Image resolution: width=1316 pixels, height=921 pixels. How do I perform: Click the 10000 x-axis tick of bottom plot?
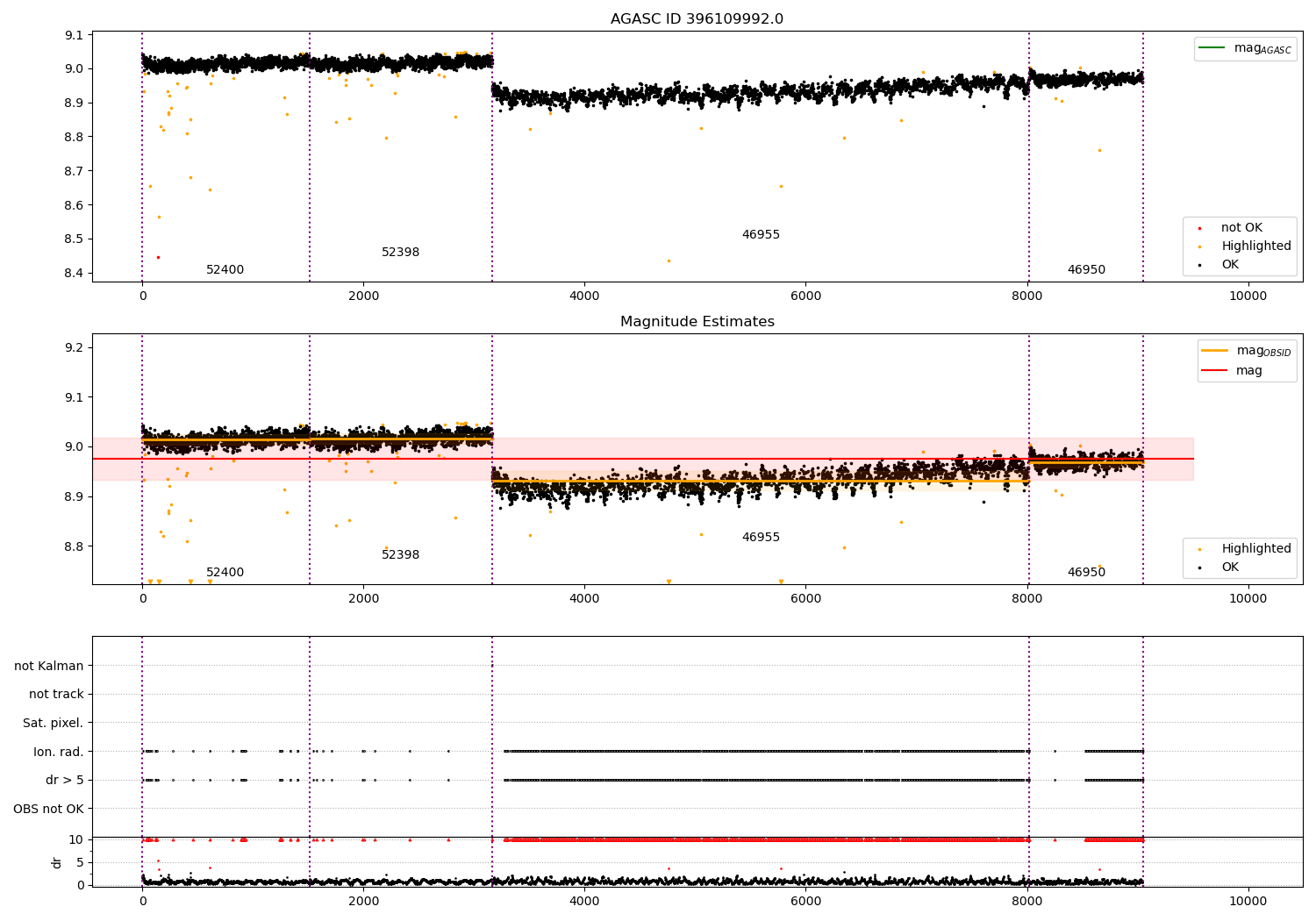pyautogui.click(x=1248, y=901)
